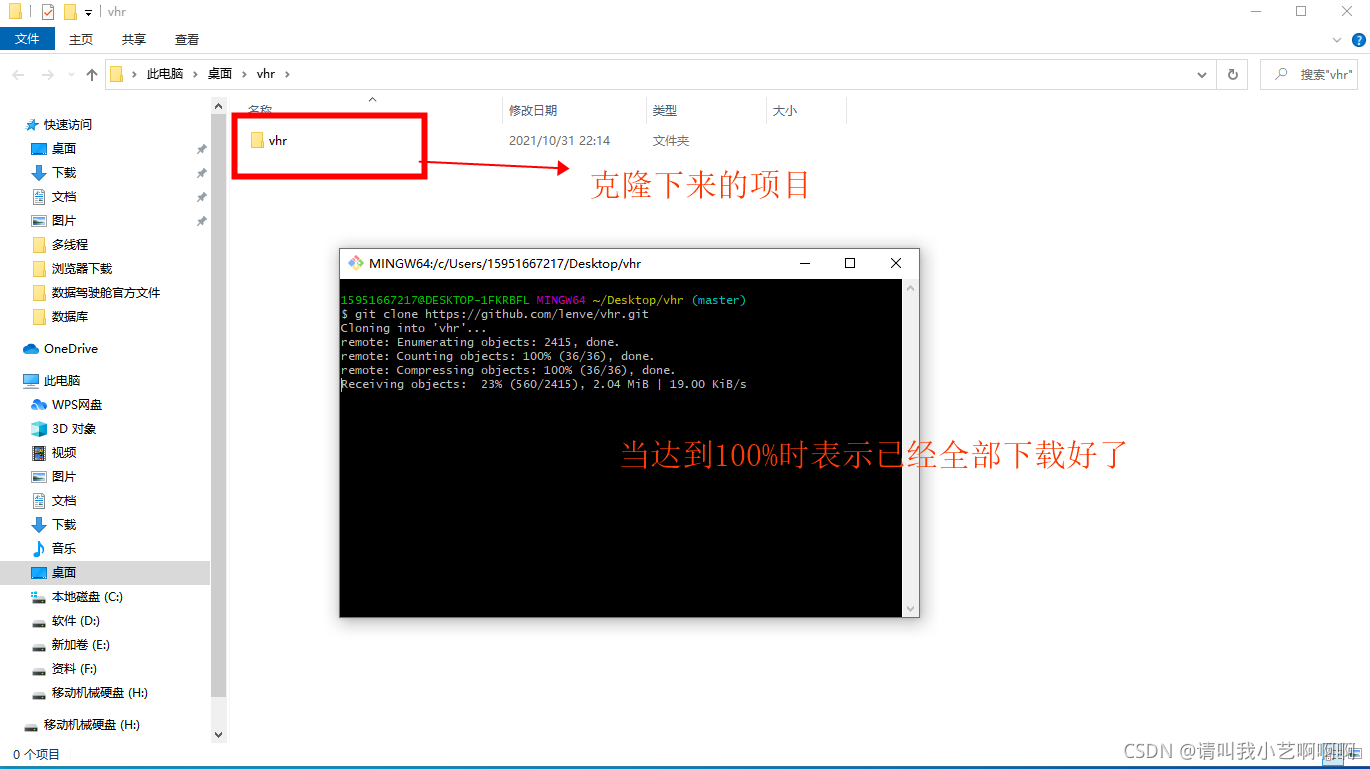Click the new folder icon in quick access toolbar
This screenshot has width=1370, height=769.
[70, 12]
